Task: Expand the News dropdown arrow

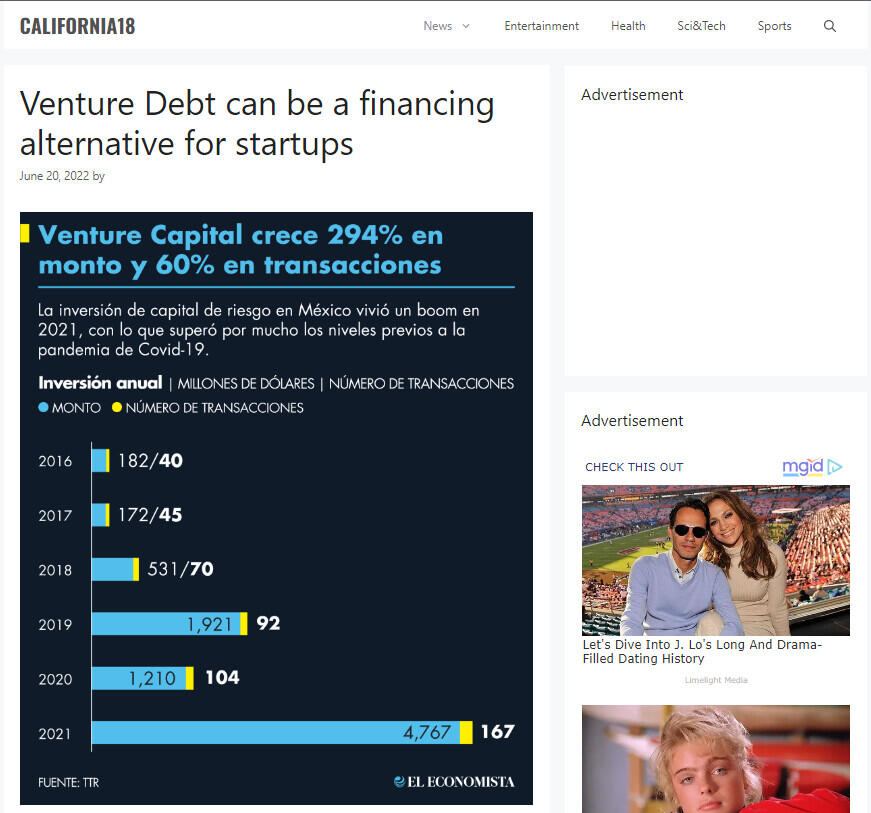Action: click(466, 26)
